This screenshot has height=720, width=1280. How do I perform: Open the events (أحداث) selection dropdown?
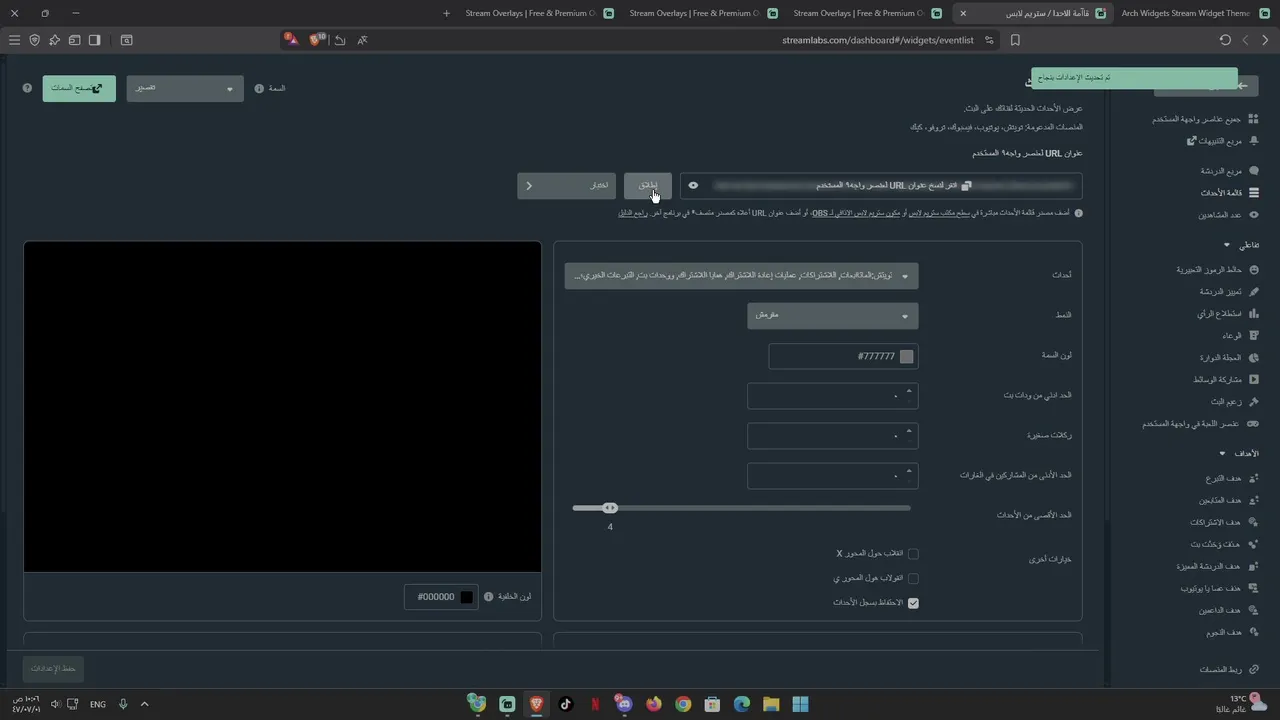[741, 276]
